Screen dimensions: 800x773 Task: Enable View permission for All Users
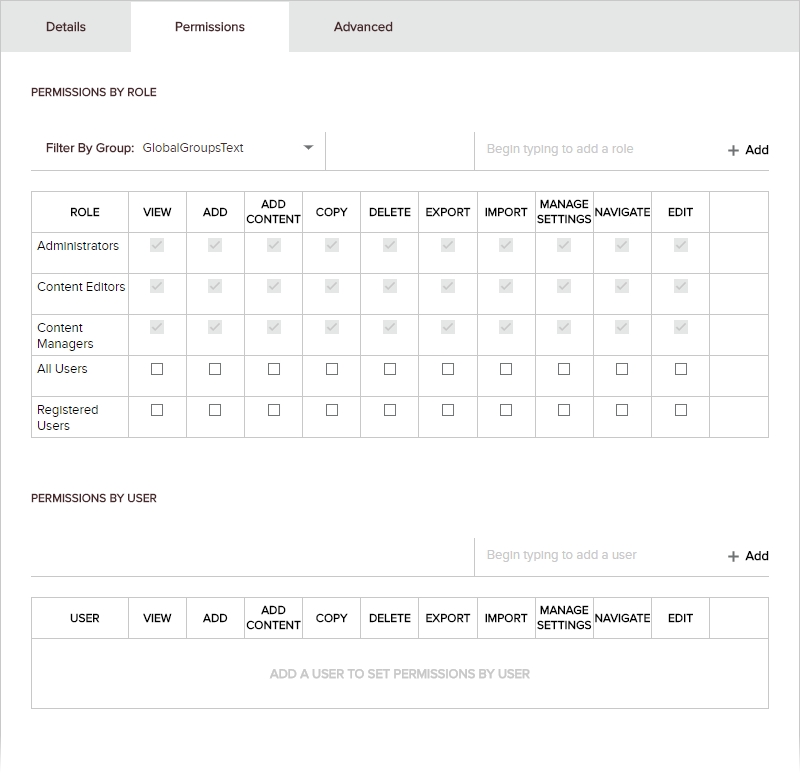157,369
